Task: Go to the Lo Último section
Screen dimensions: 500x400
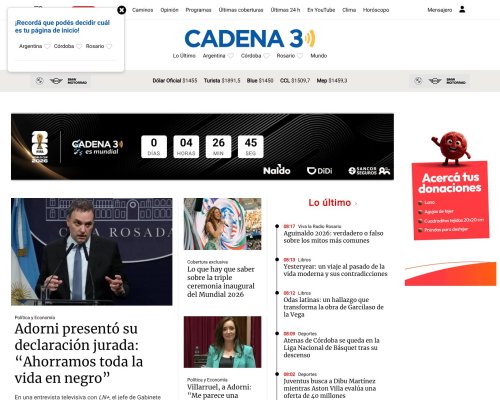Action: (x=184, y=56)
